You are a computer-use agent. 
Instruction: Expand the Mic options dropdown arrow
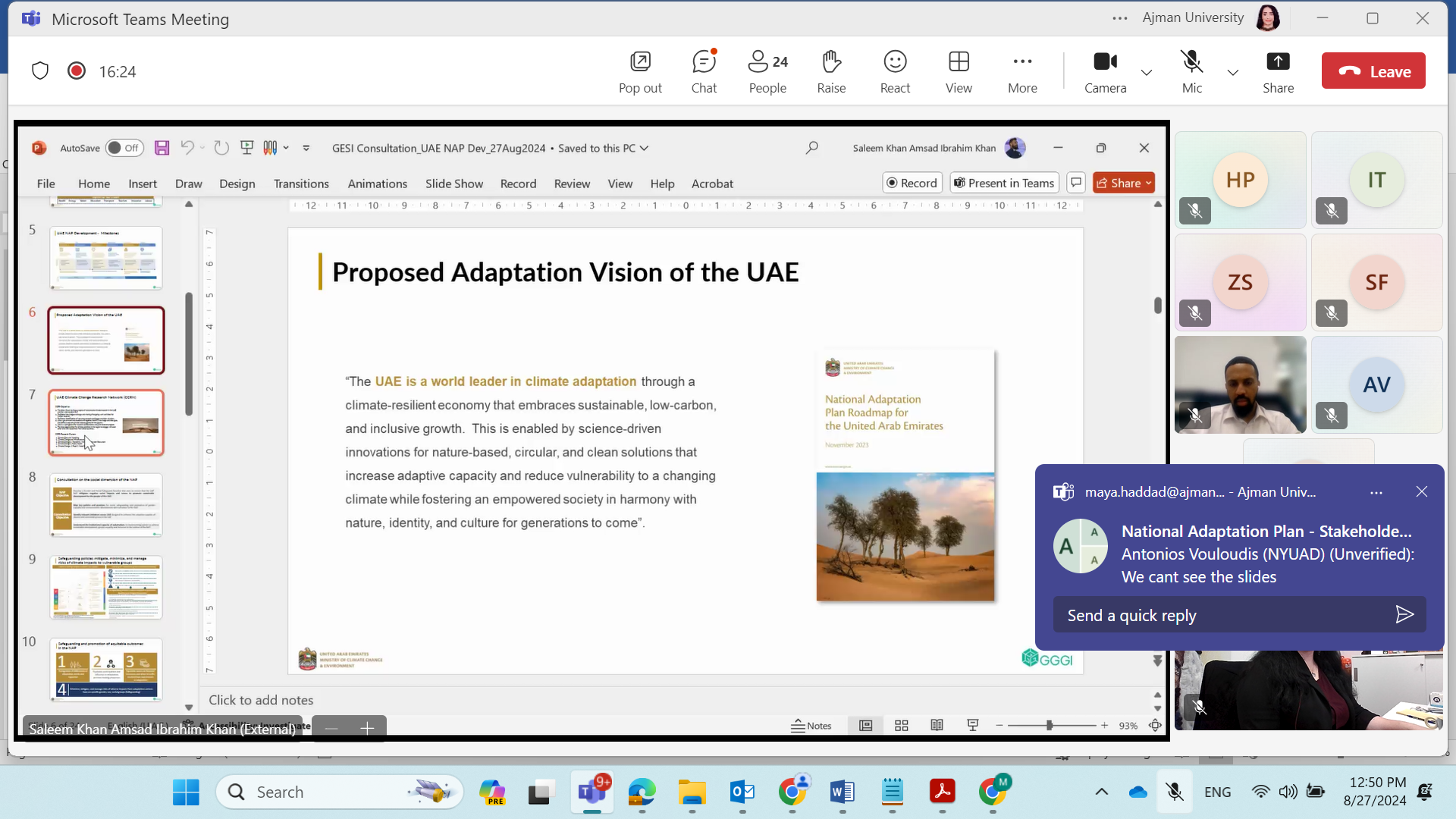tap(1232, 73)
